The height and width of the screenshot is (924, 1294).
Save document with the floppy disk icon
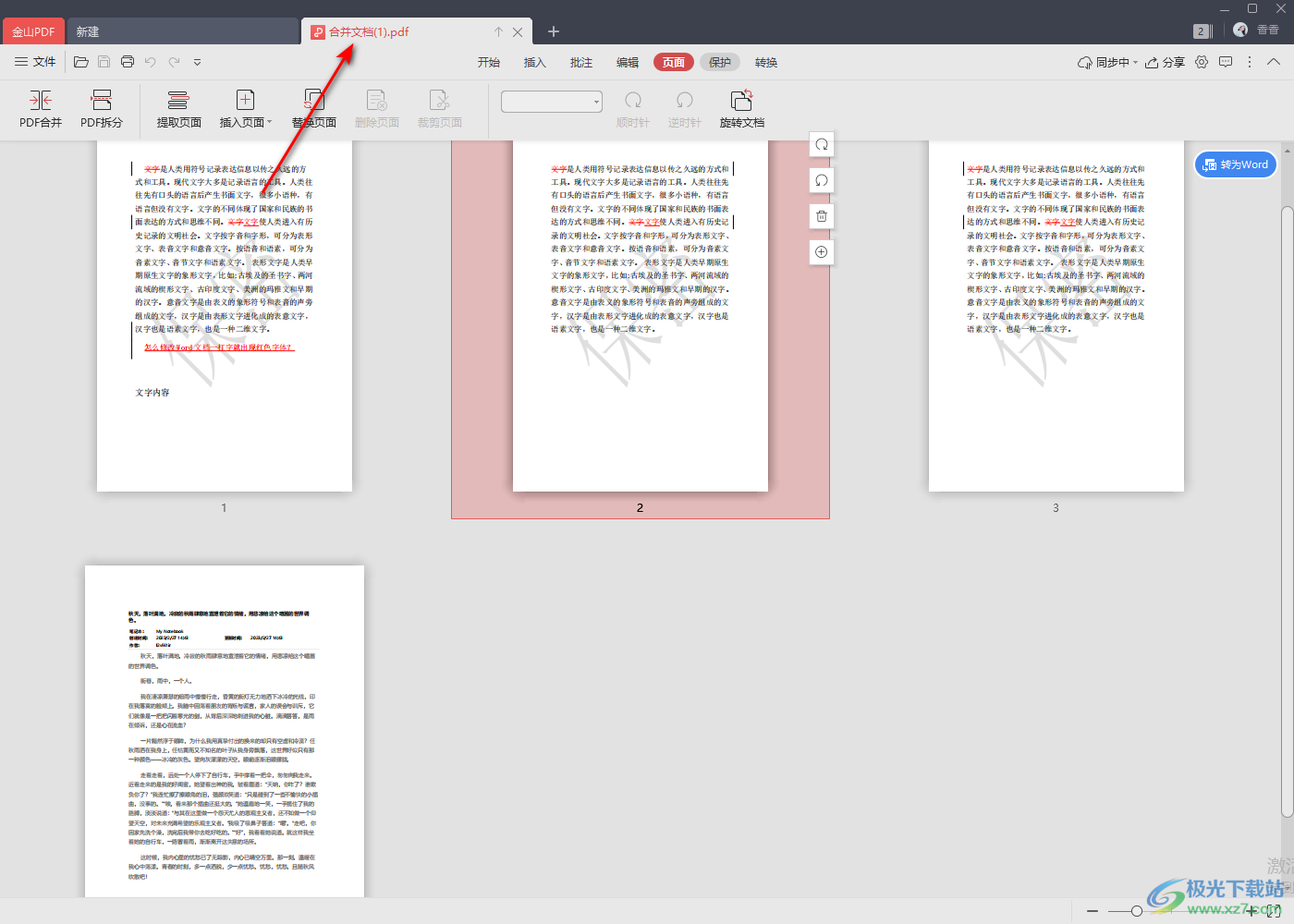click(104, 62)
